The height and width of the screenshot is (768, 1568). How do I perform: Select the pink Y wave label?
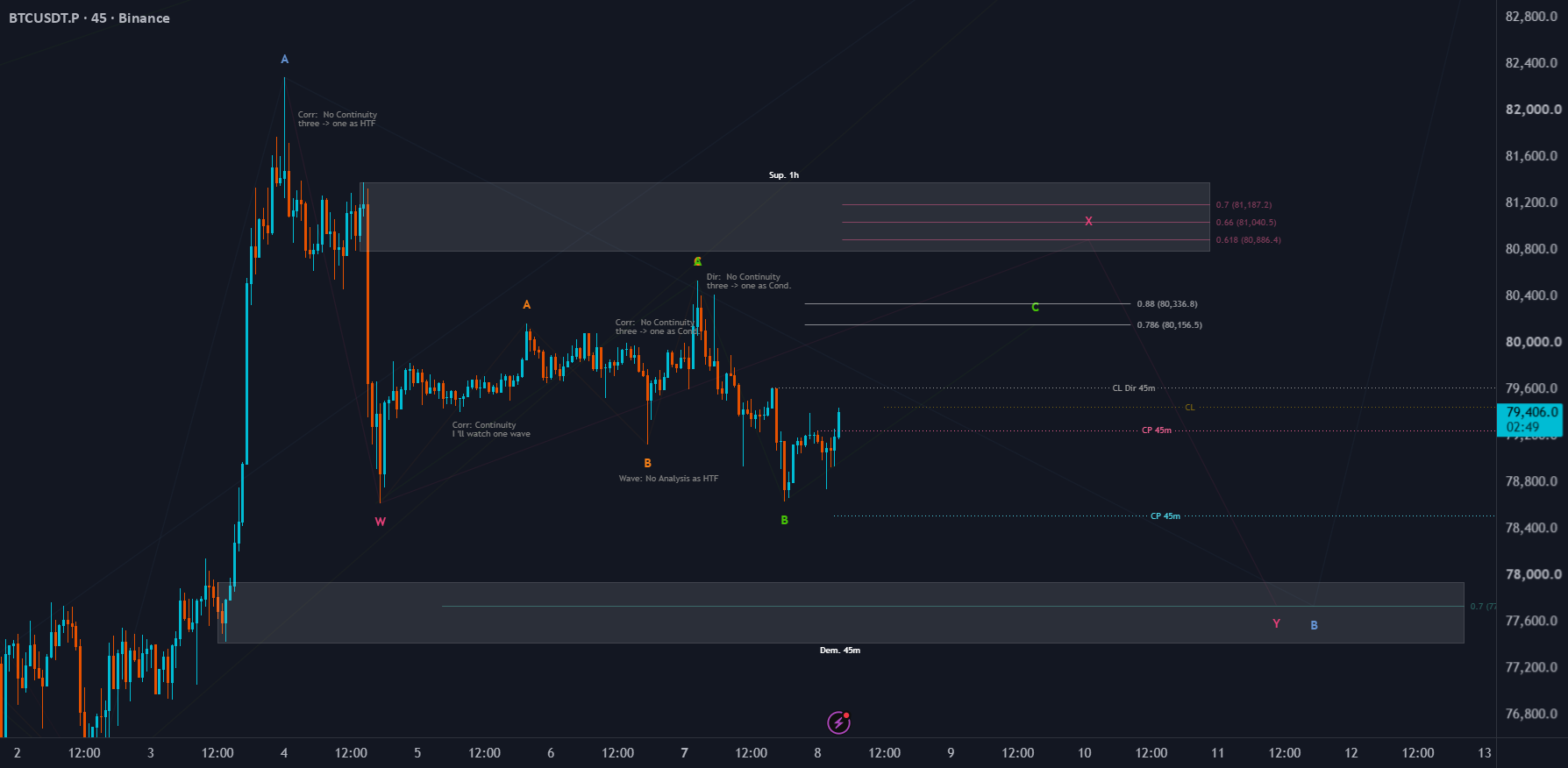[1276, 624]
